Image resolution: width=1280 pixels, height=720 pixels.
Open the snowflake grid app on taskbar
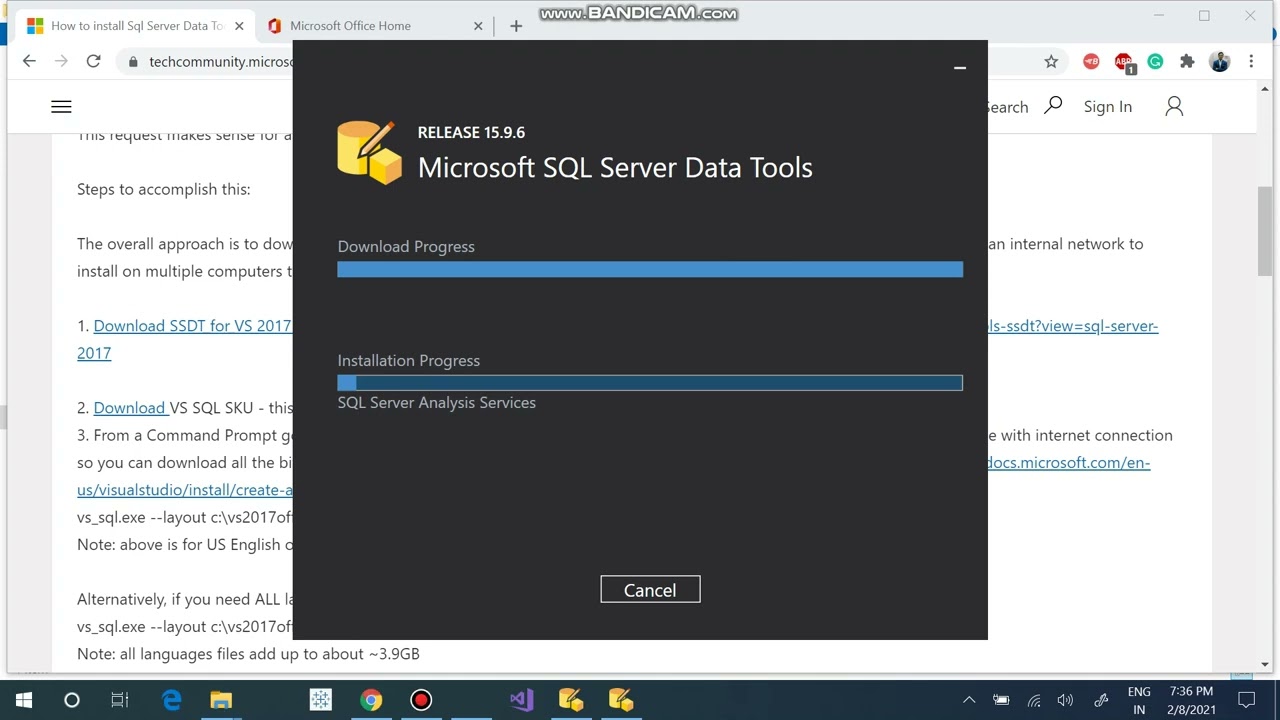click(x=321, y=700)
